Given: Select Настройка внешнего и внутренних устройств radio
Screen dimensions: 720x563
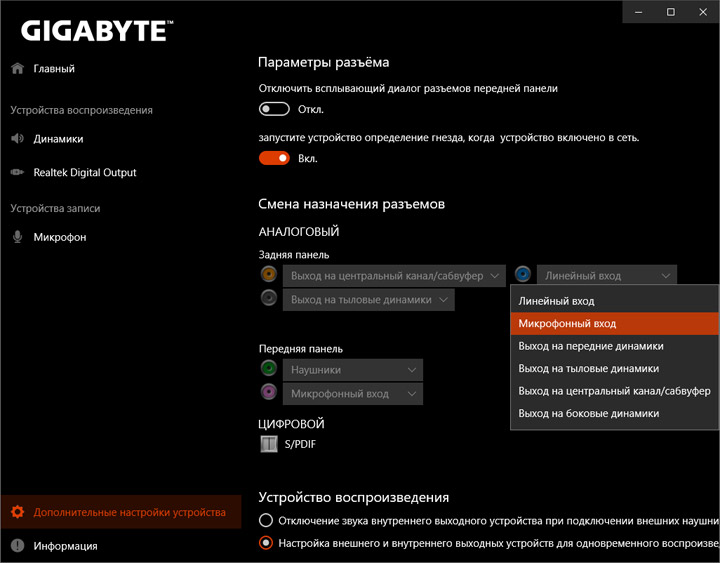Looking at the screenshot, I should point(266,543).
